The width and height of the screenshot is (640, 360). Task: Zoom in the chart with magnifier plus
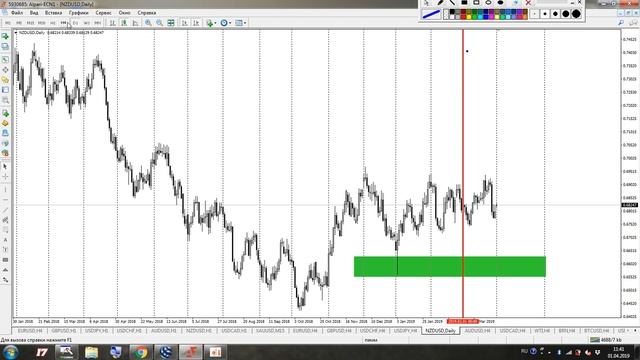pos(148,23)
